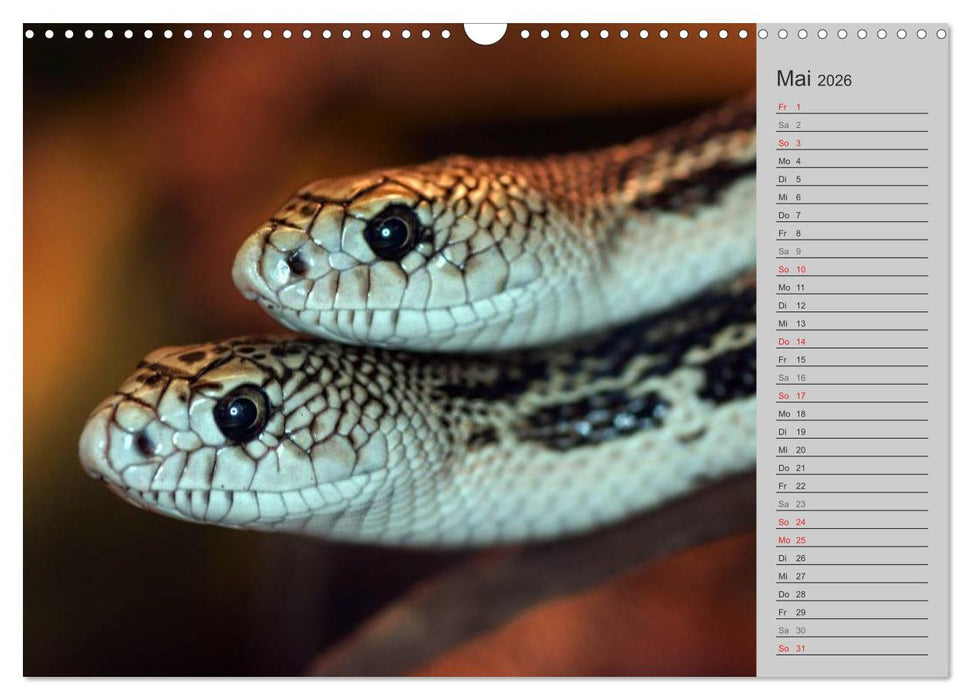Viewport: 971px width, 700px height.
Task: Select the red Thursday 14 holiday row
Action: point(851,341)
